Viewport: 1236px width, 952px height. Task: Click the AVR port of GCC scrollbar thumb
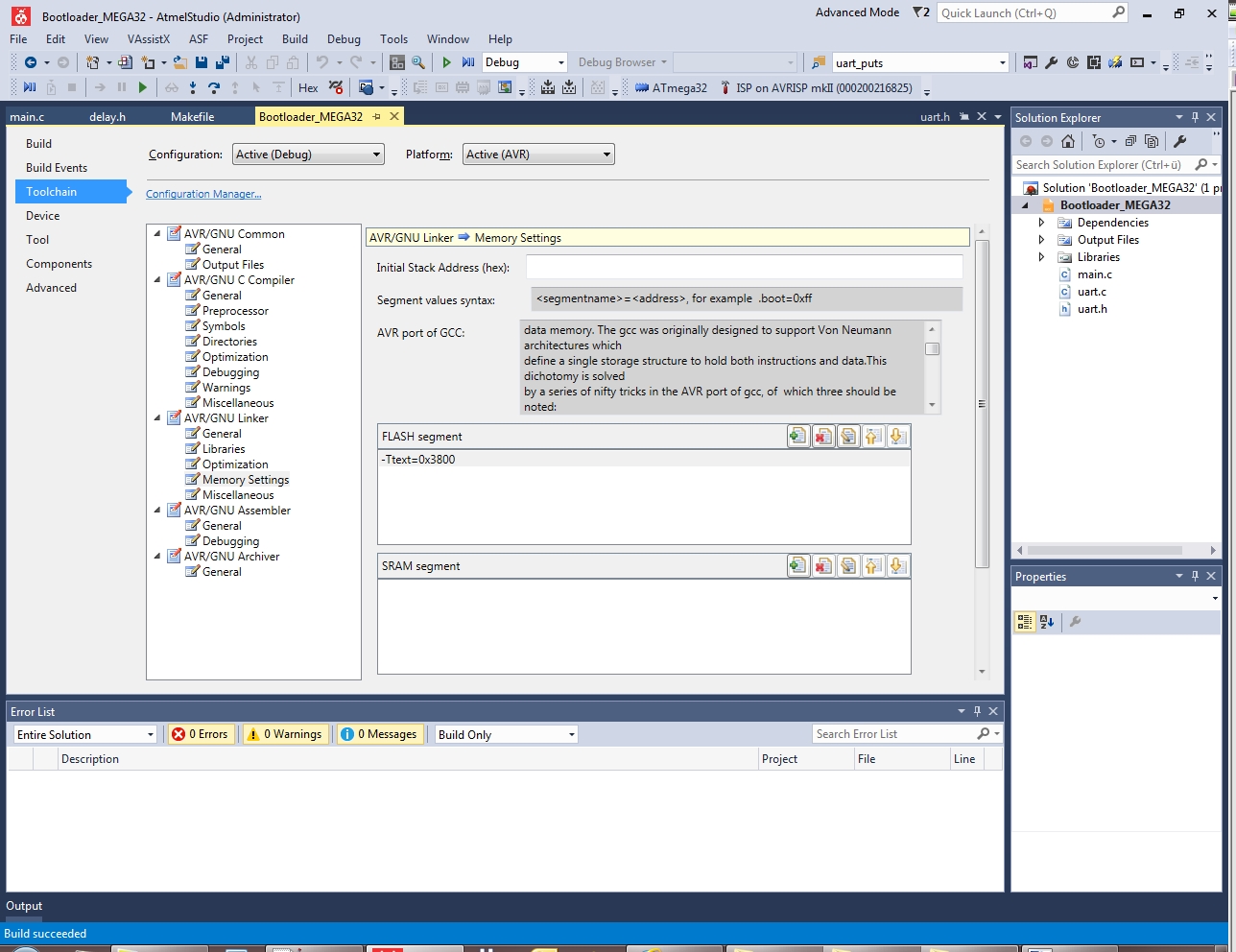932,348
